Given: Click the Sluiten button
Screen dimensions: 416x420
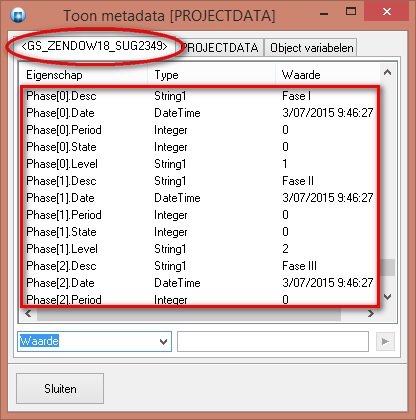Looking at the screenshot, I should (x=60, y=389).
